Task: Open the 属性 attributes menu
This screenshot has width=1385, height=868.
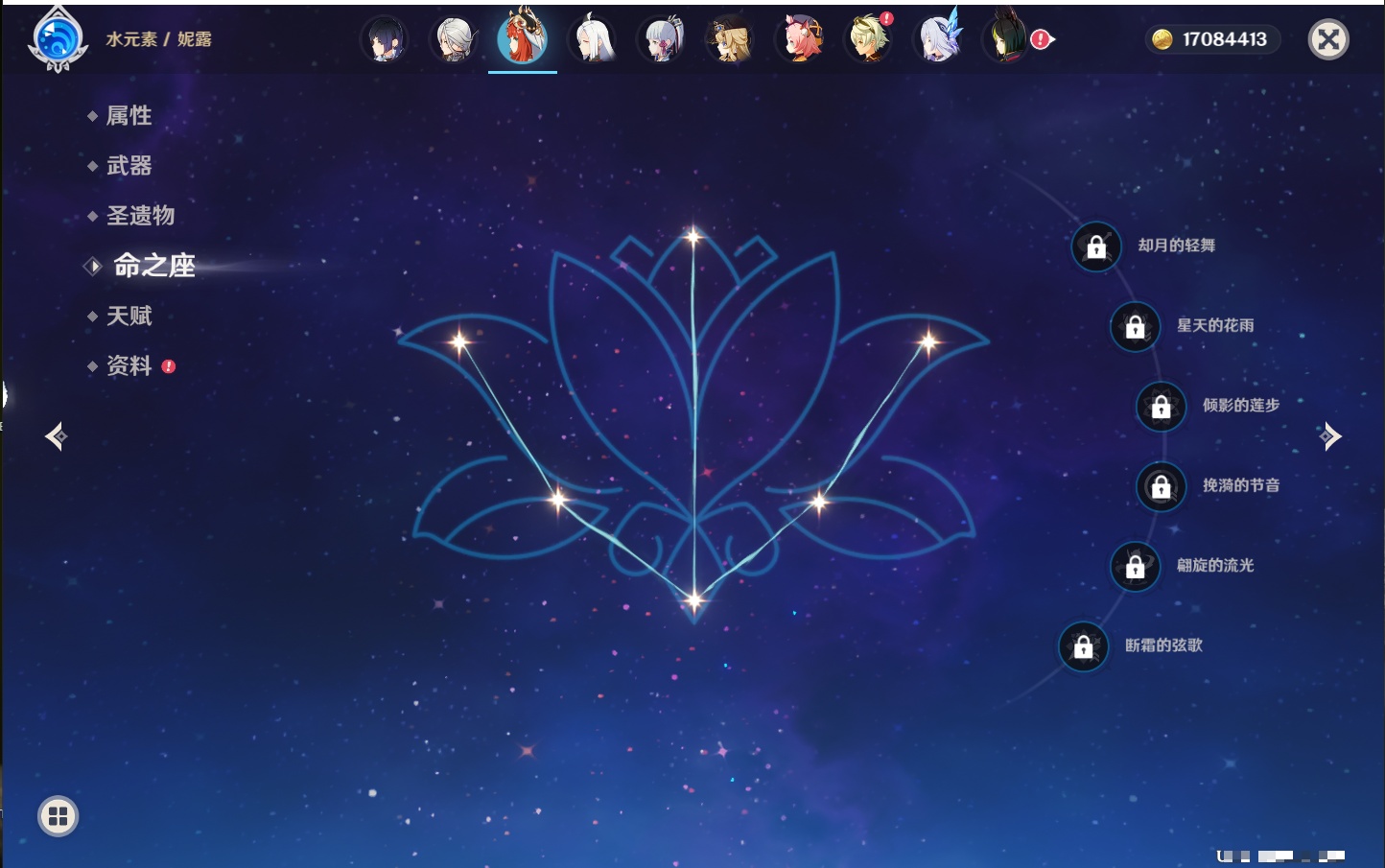Action: 129,116
